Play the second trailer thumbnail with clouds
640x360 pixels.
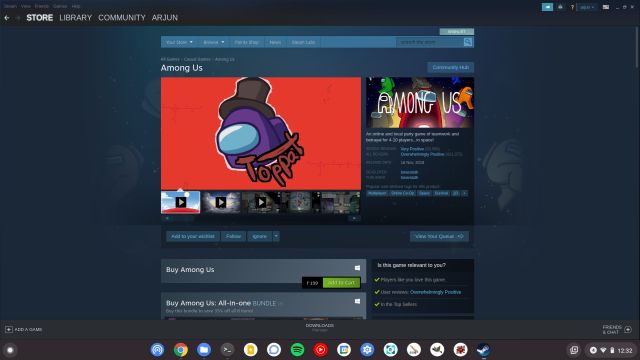coord(221,202)
